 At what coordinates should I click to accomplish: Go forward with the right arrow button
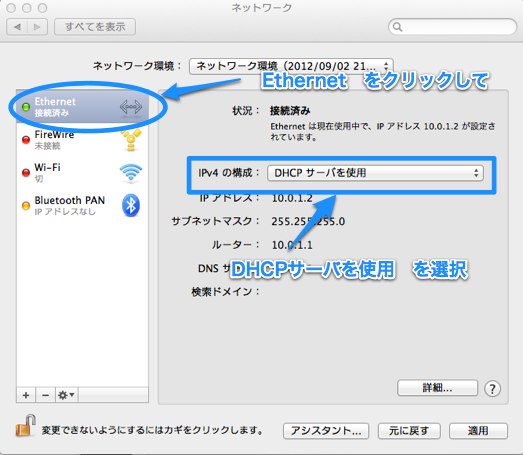click(x=37, y=27)
